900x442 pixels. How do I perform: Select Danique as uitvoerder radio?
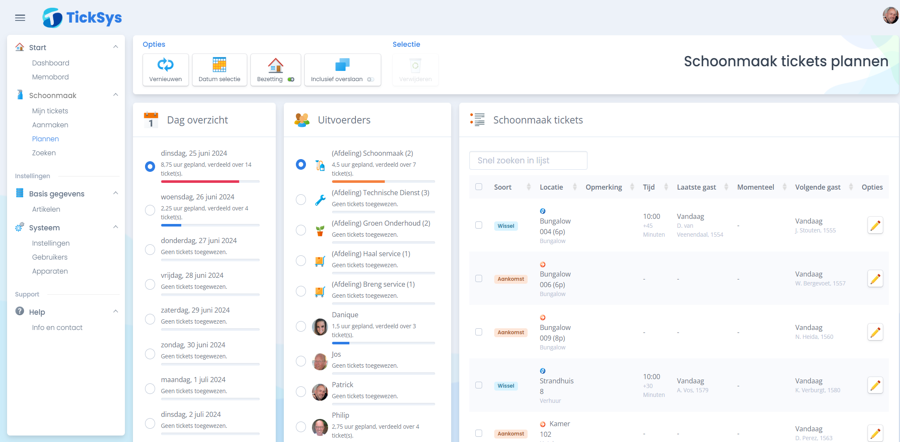pyautogui.click(x=301, y=327)
